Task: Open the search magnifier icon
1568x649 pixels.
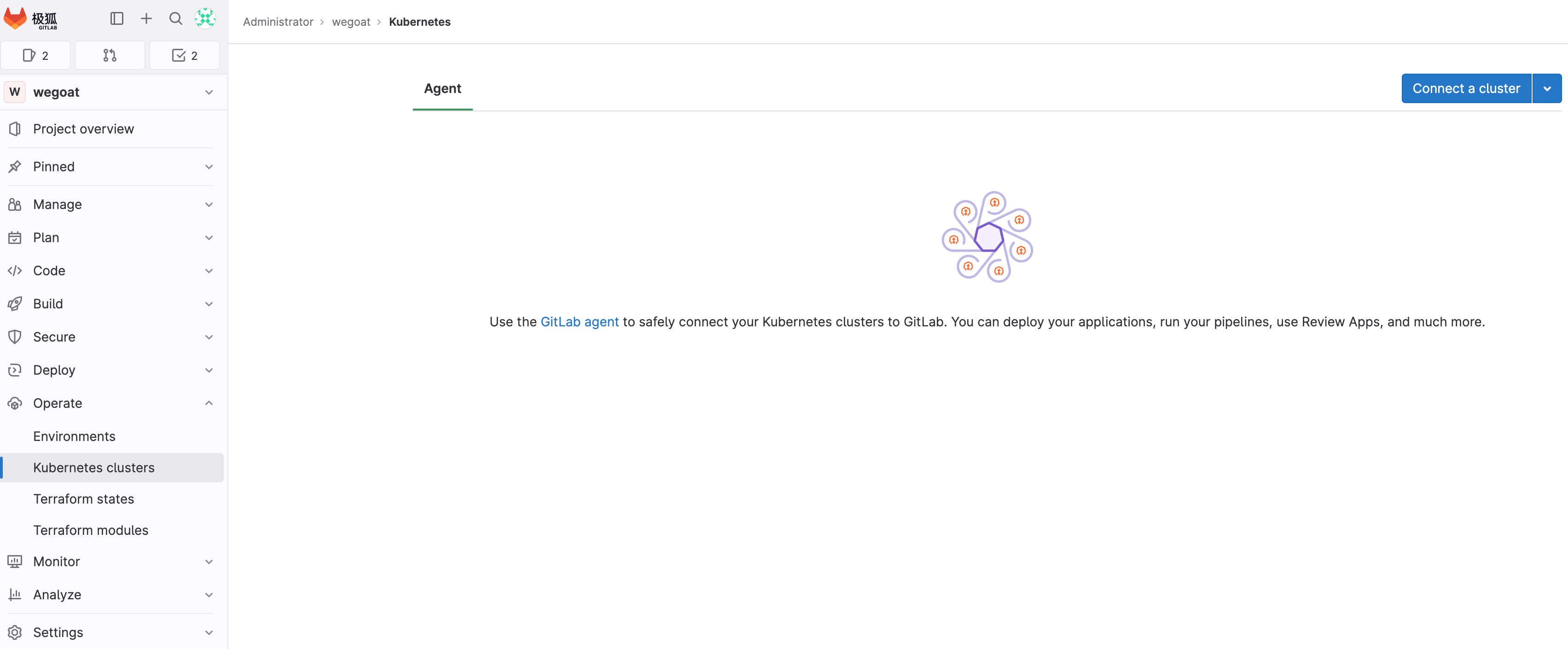Action: pos(175,18)
